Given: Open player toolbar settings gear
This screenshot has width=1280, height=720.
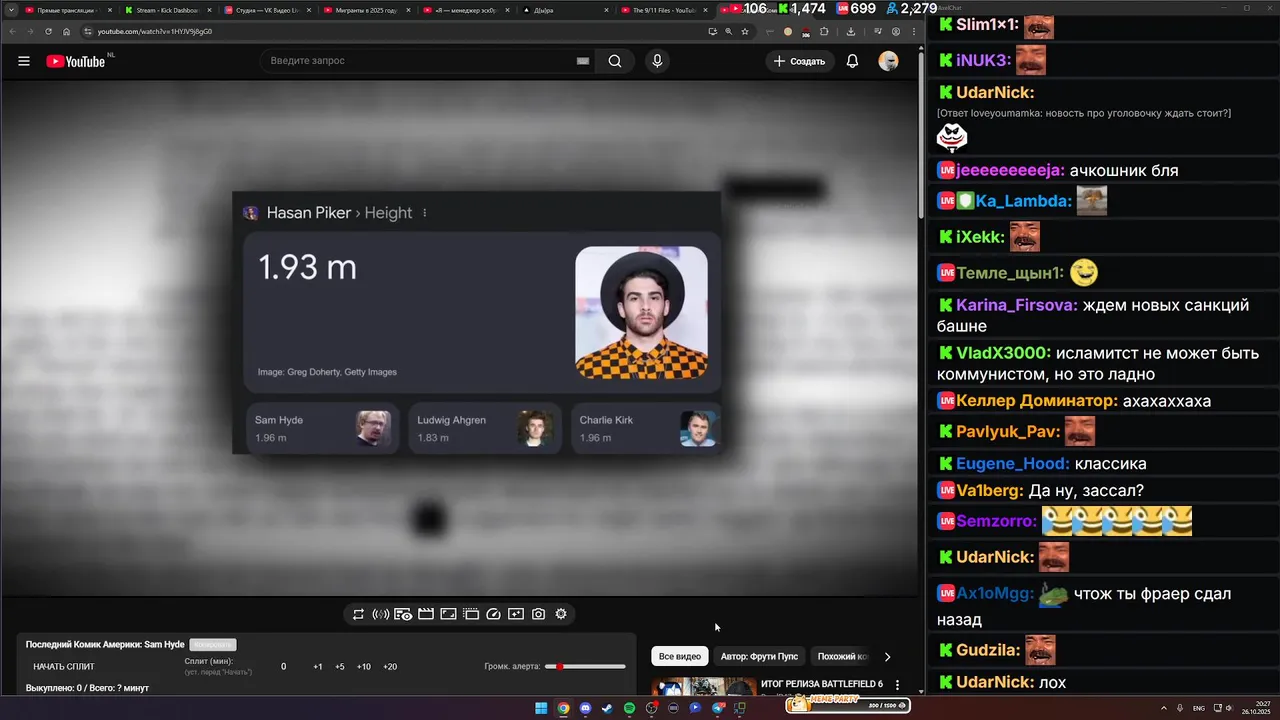Looking at the screenshot, I should [x=561, y=614].
